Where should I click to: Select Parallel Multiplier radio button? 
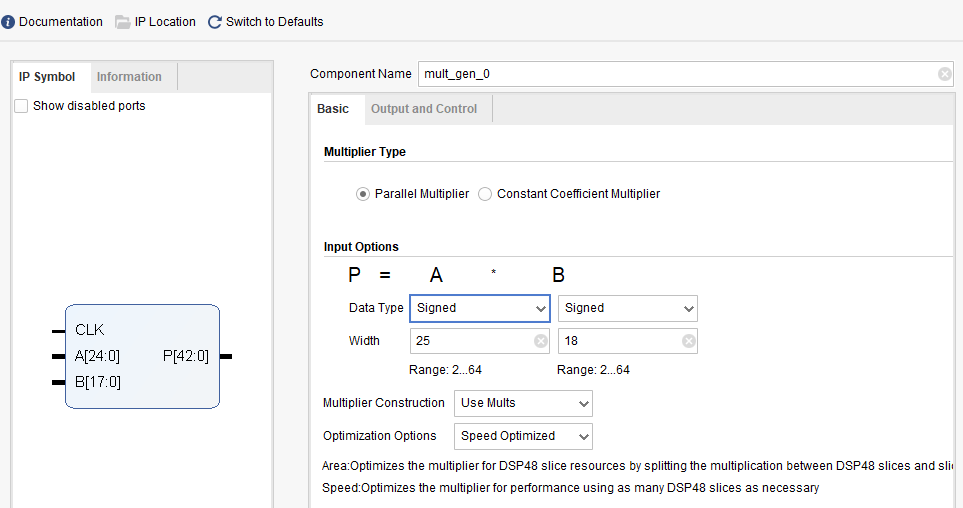click(363, 194)
